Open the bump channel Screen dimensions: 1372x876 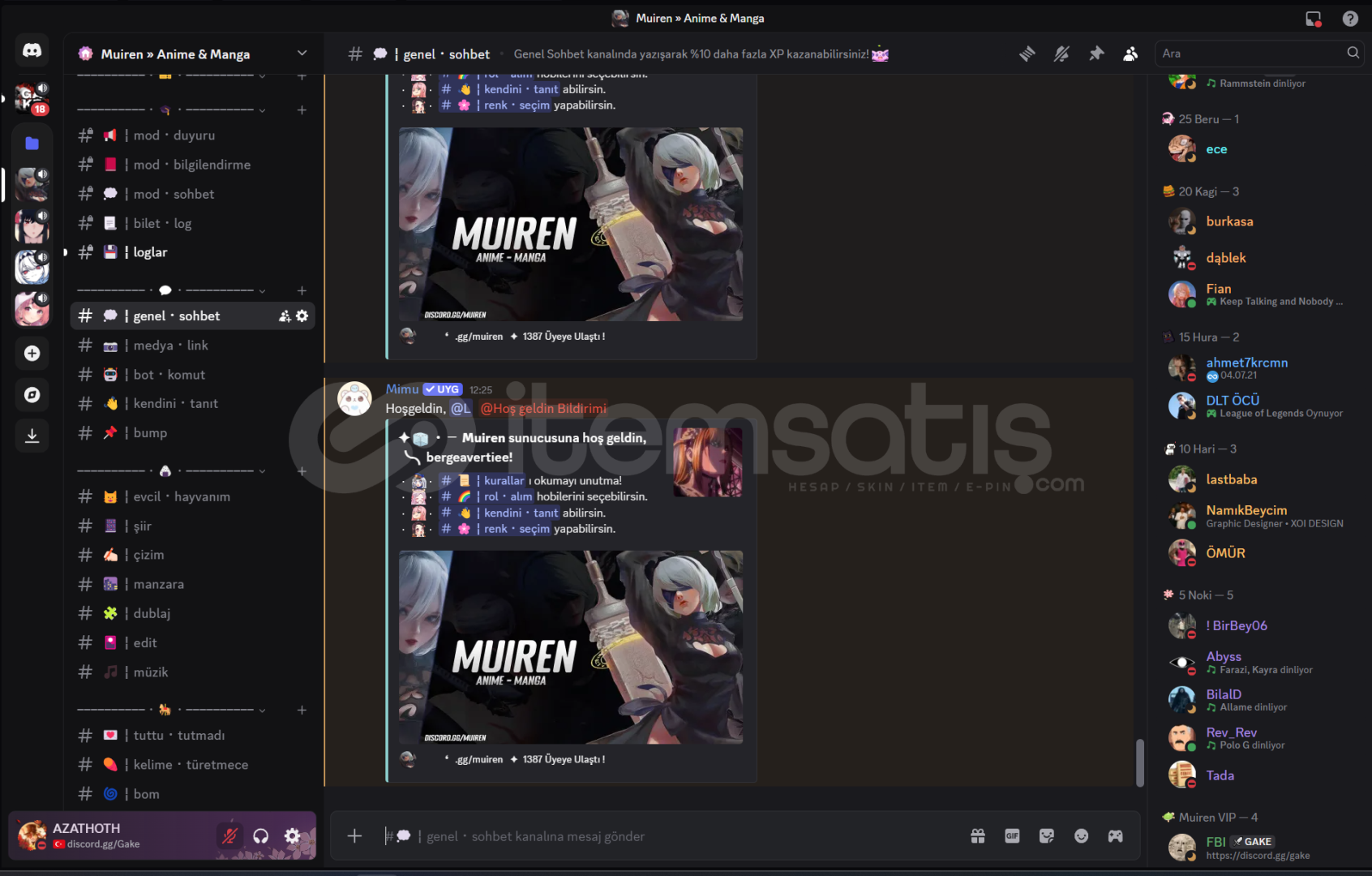[192, 433]
